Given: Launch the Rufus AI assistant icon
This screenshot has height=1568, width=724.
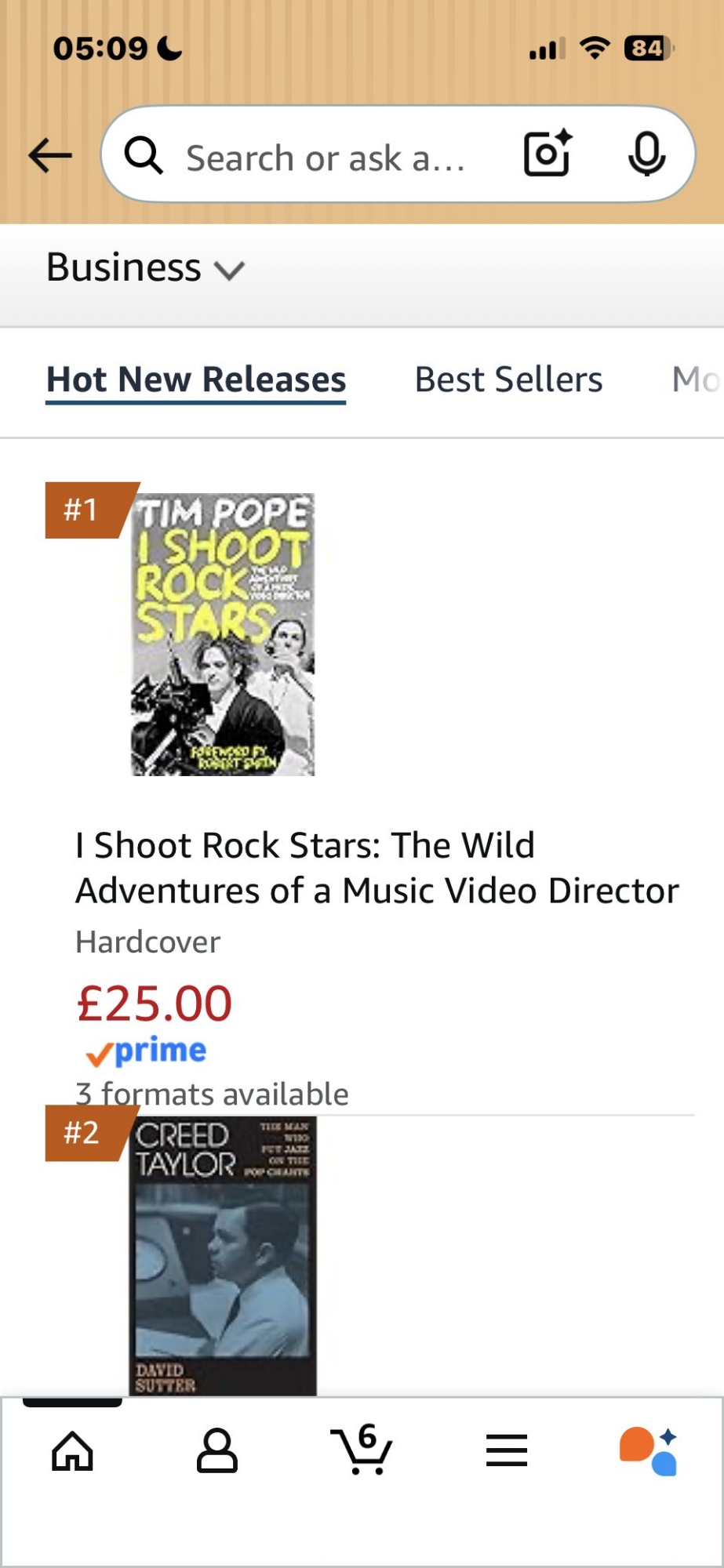Looking at the screenshot, I should 649,1451.
